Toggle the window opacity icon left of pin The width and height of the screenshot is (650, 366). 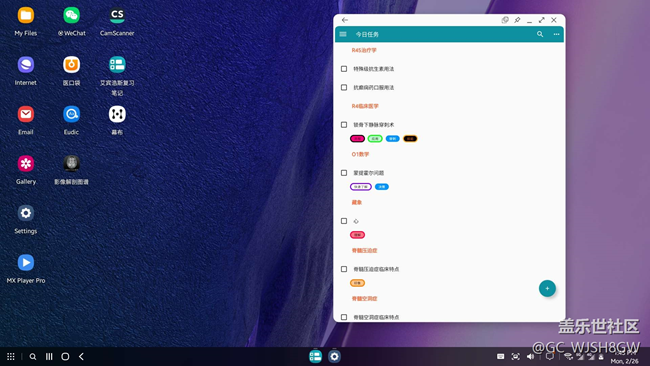coord(505,20)
